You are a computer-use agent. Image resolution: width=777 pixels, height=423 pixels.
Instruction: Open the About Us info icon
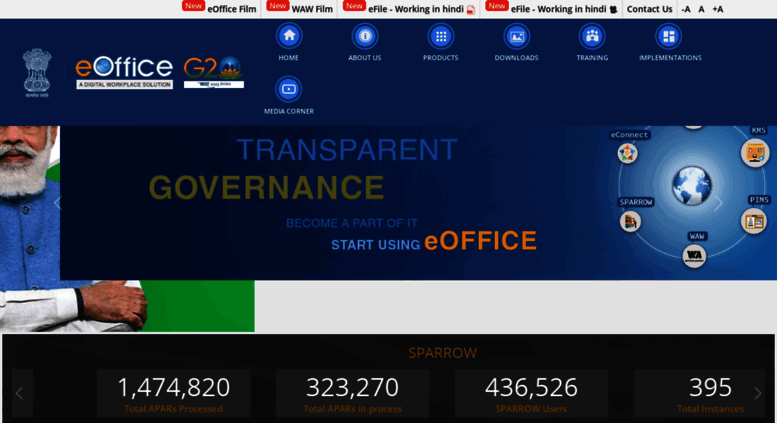click(365, 36)
